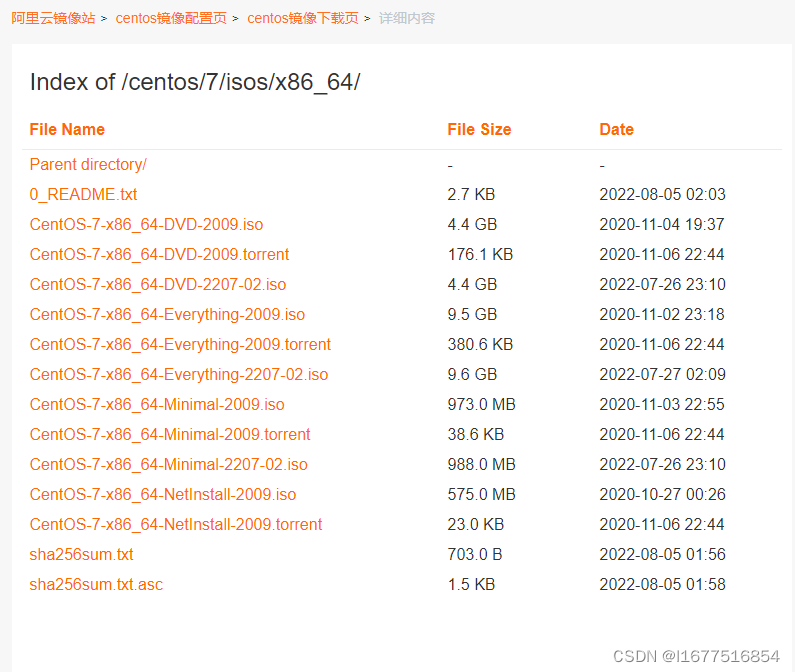Go to centos镜像配置页 breadcrumb
This screenshot has width=795, height=672.
click(x=171, y=18)
